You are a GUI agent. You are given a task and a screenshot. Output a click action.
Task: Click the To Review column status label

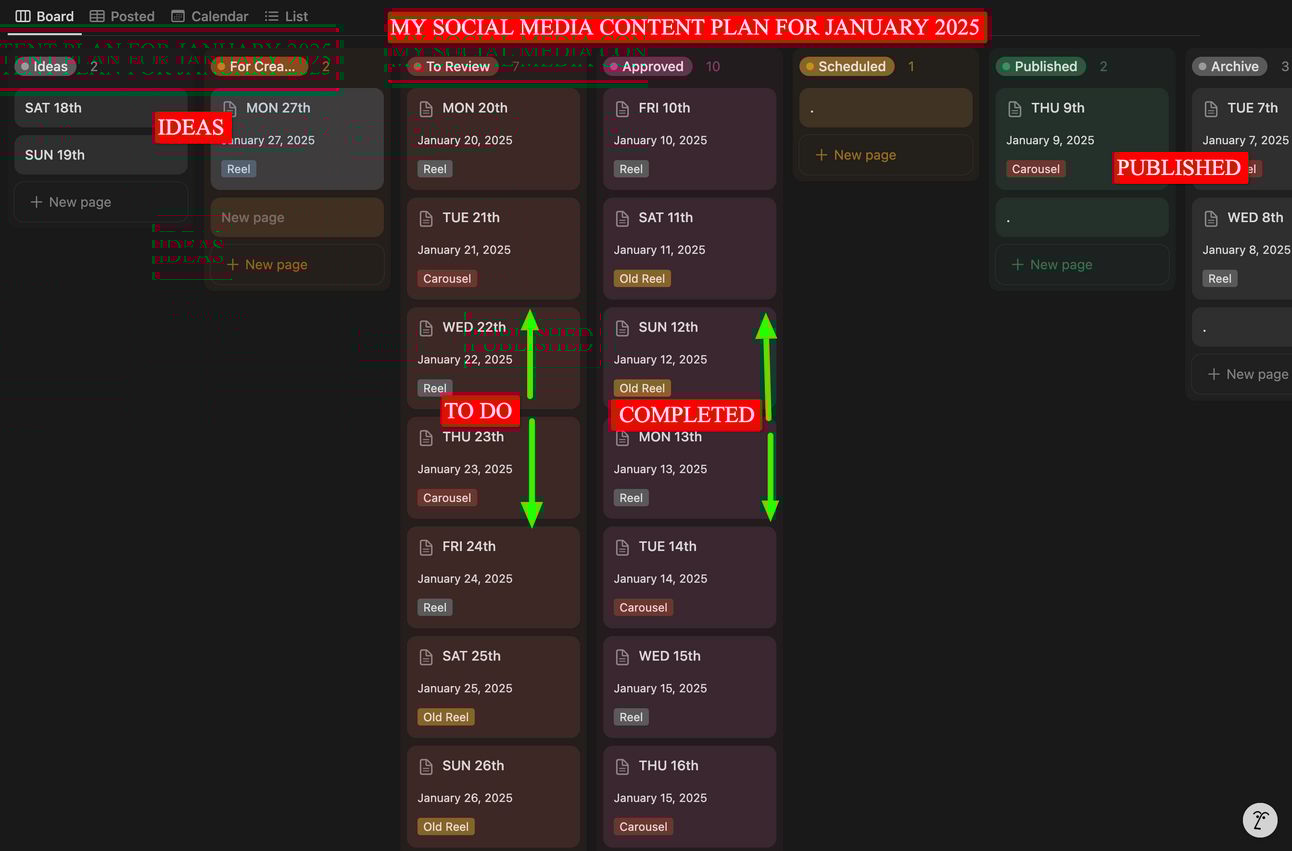pyautogui.click(x=453, y=67)
